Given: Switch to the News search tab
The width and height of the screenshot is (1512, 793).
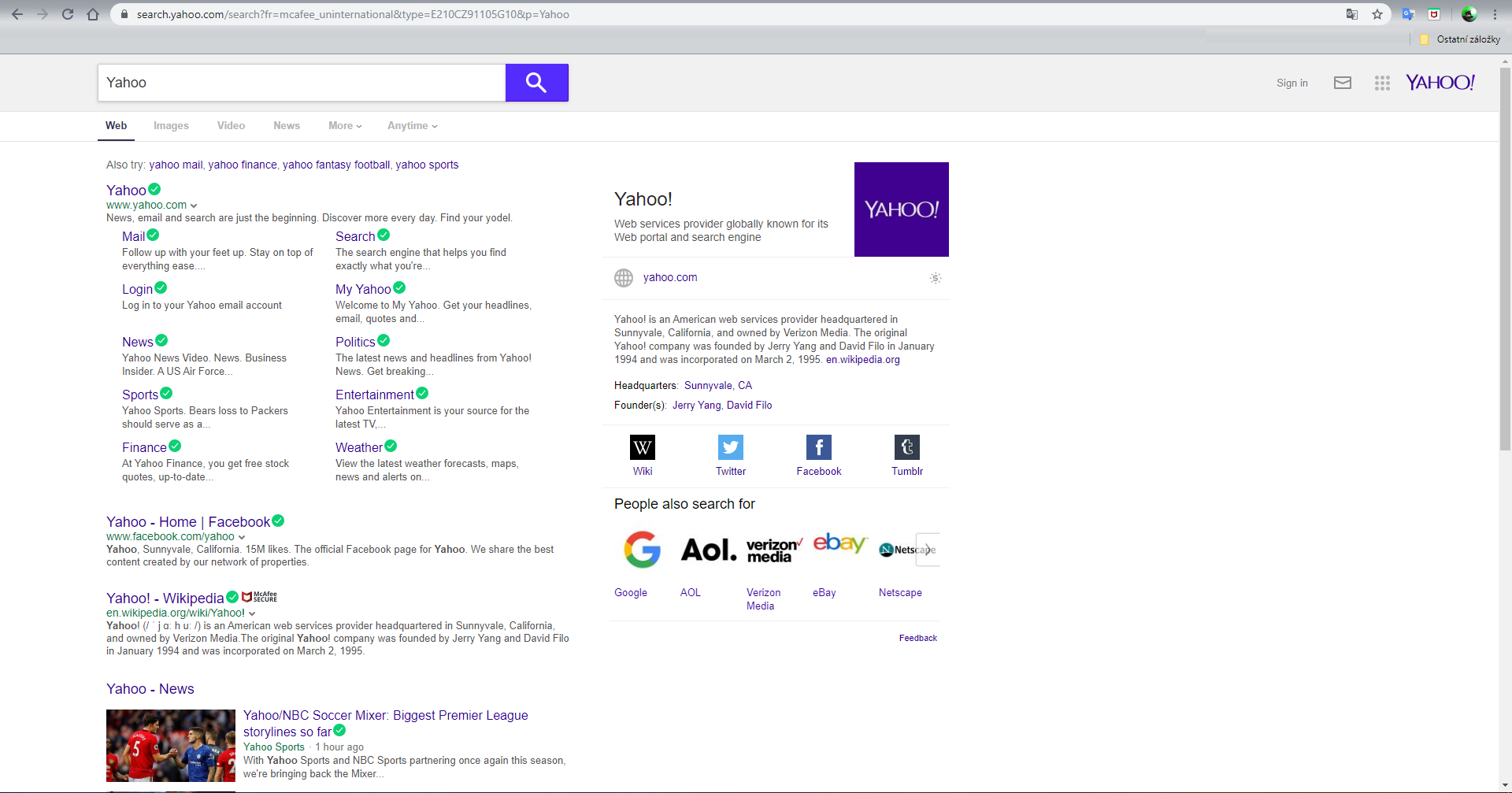Looking at the screenshot, I should coord(287,126).
